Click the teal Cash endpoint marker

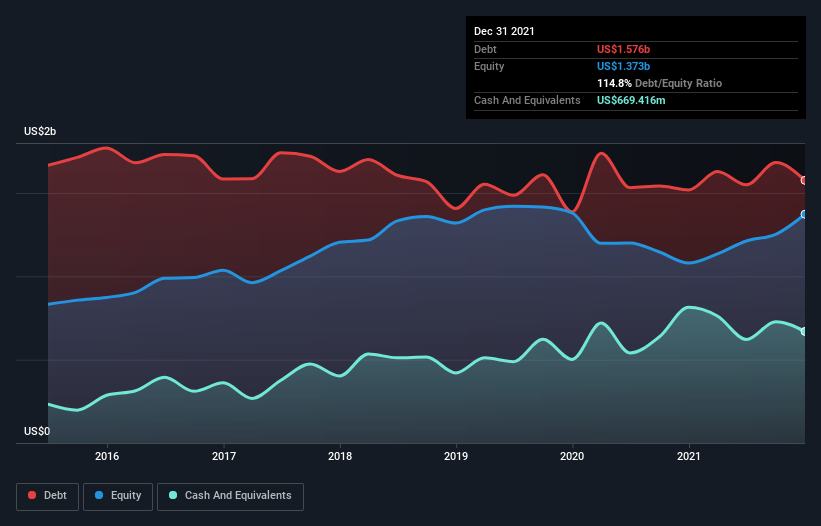point(804,331)
